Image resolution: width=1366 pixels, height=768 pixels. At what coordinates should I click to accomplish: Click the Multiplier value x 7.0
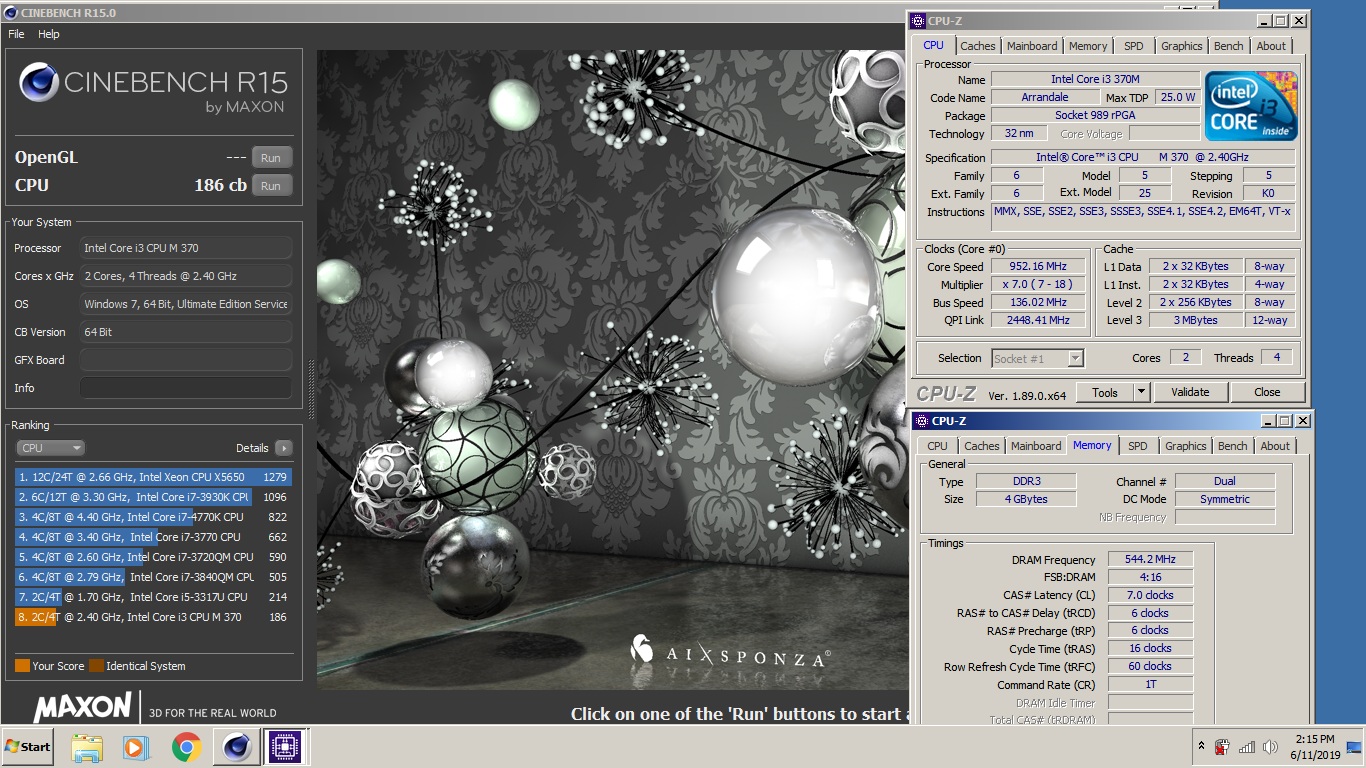coord(1037,284)
